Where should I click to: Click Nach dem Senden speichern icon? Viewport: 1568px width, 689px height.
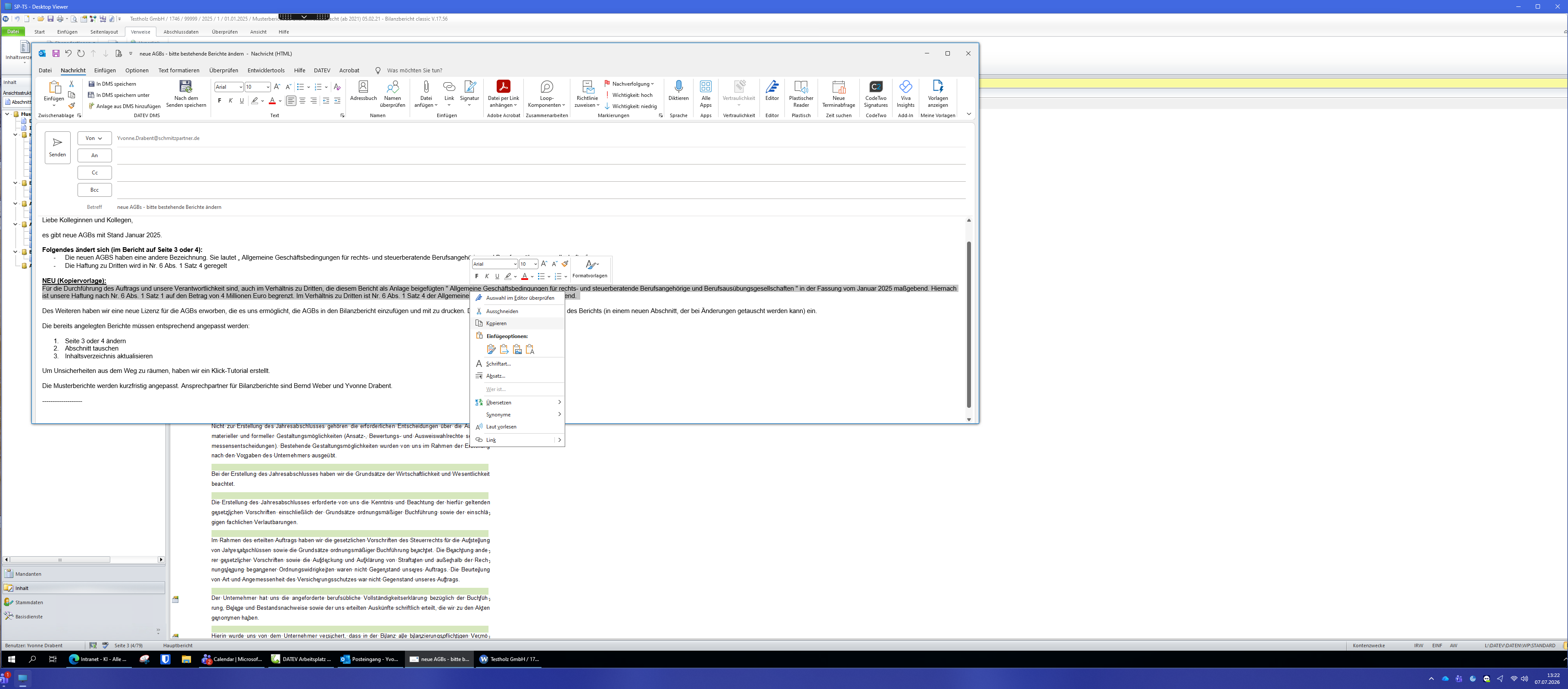point(186,94)
